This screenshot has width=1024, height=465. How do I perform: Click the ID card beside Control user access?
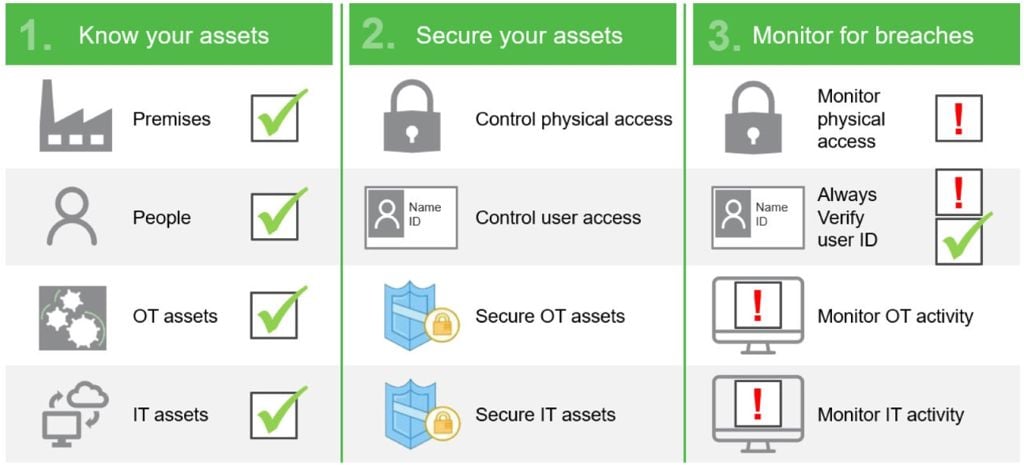[x=411, y=217]
